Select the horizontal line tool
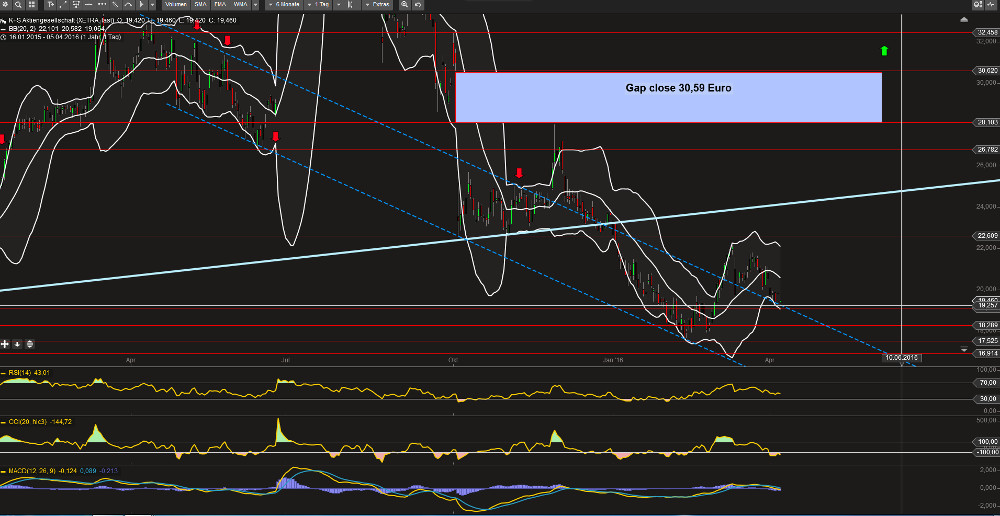Viewport: 1000px width, 516px height. (x=89, y=4)
